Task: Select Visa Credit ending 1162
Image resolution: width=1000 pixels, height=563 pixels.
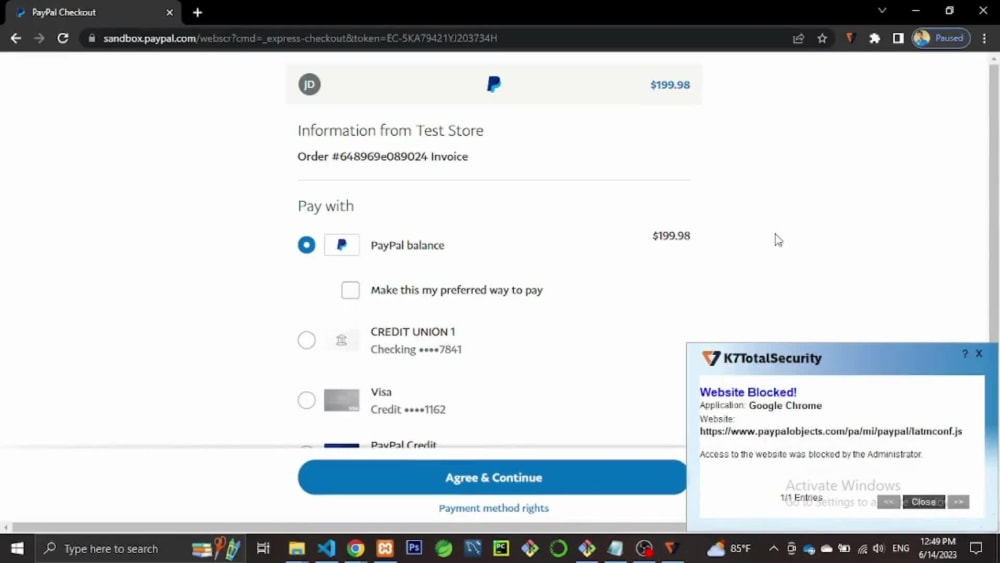Action: click(306, 400)
